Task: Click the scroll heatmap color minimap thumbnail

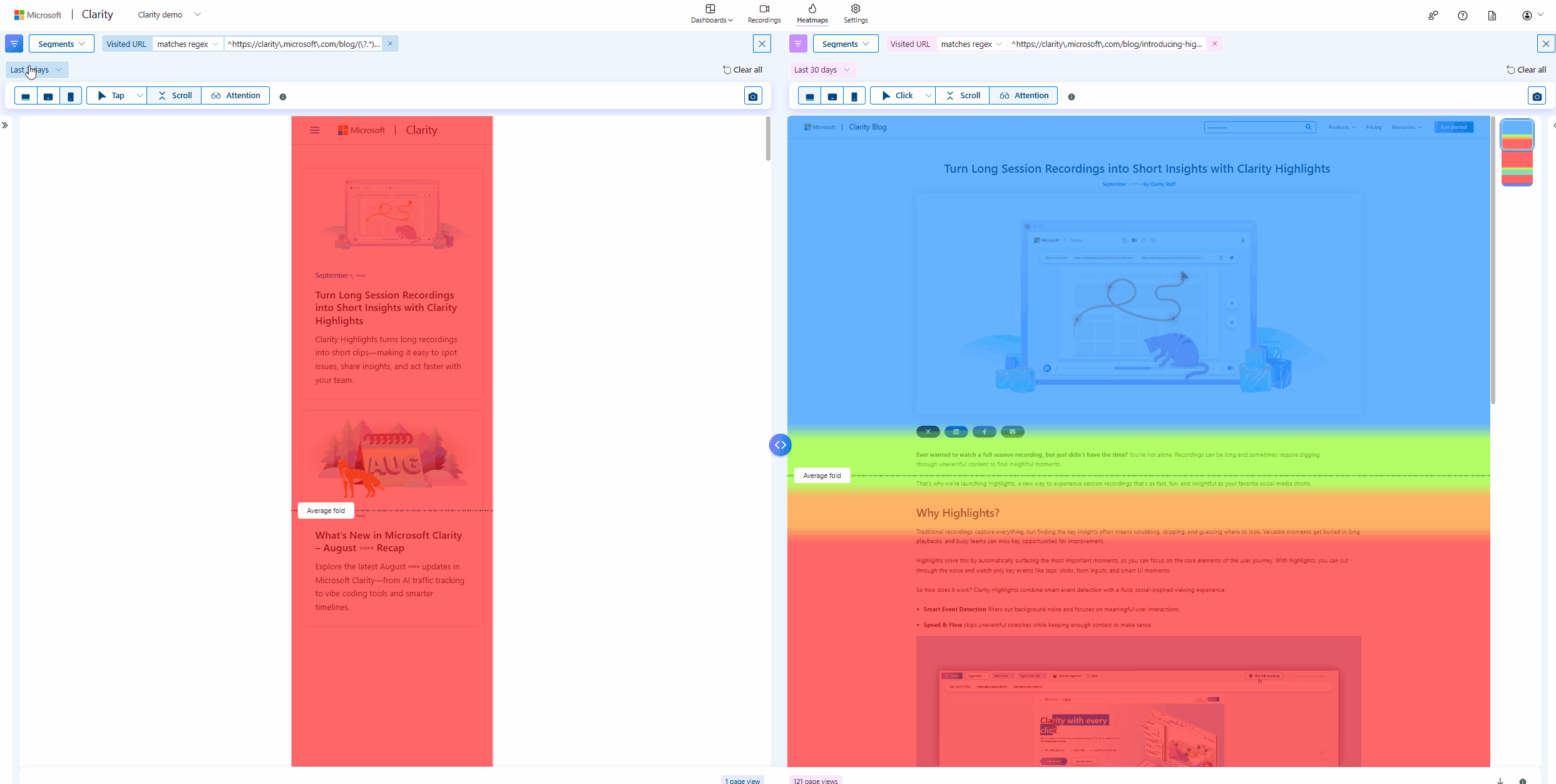Action: [1517, 153]
